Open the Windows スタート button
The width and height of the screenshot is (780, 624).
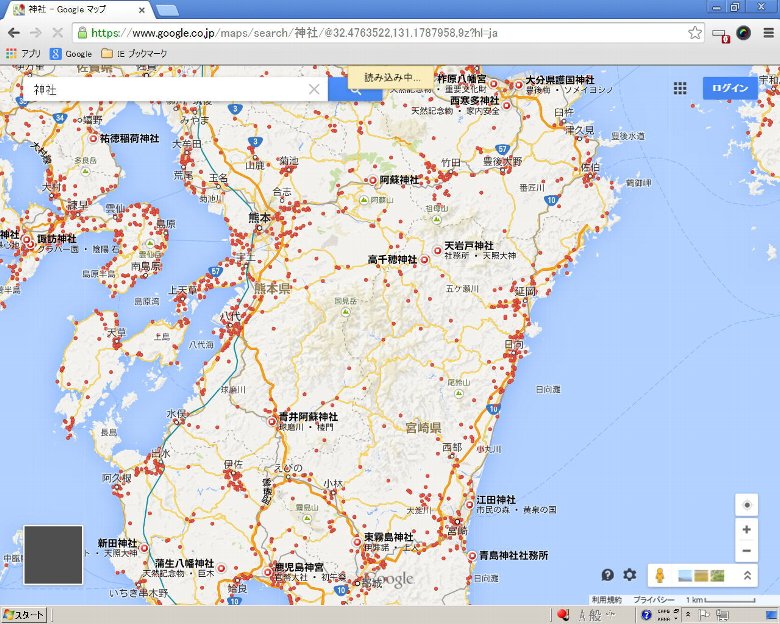(24, 615)
